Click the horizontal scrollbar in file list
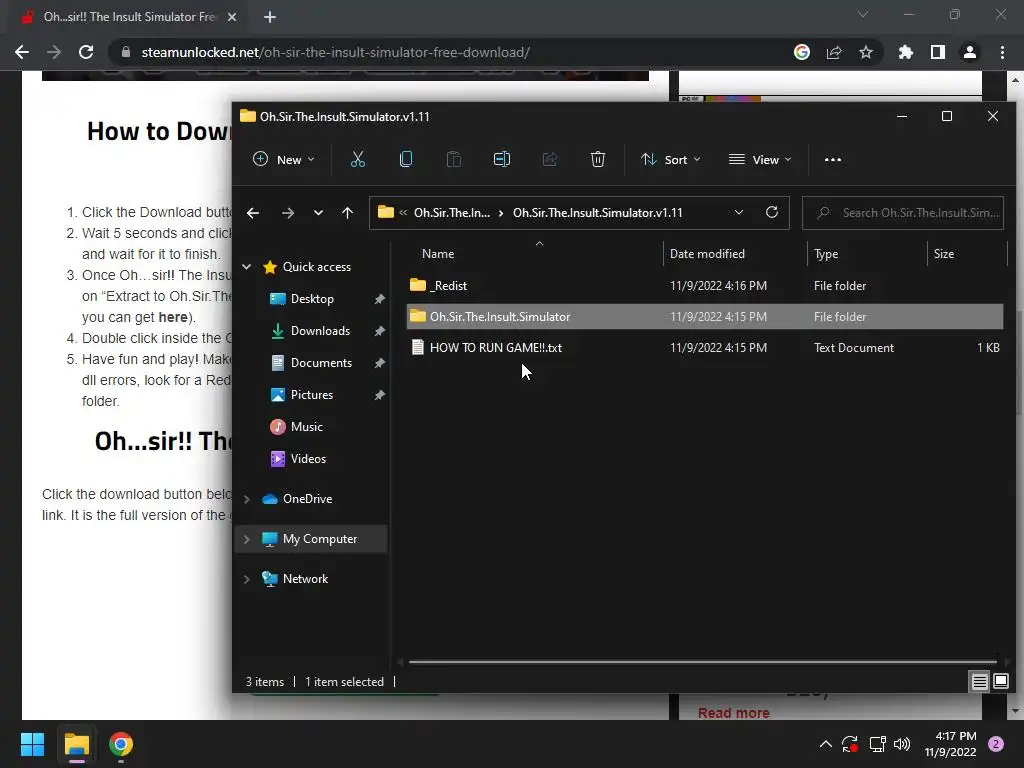 coord(702,662)
